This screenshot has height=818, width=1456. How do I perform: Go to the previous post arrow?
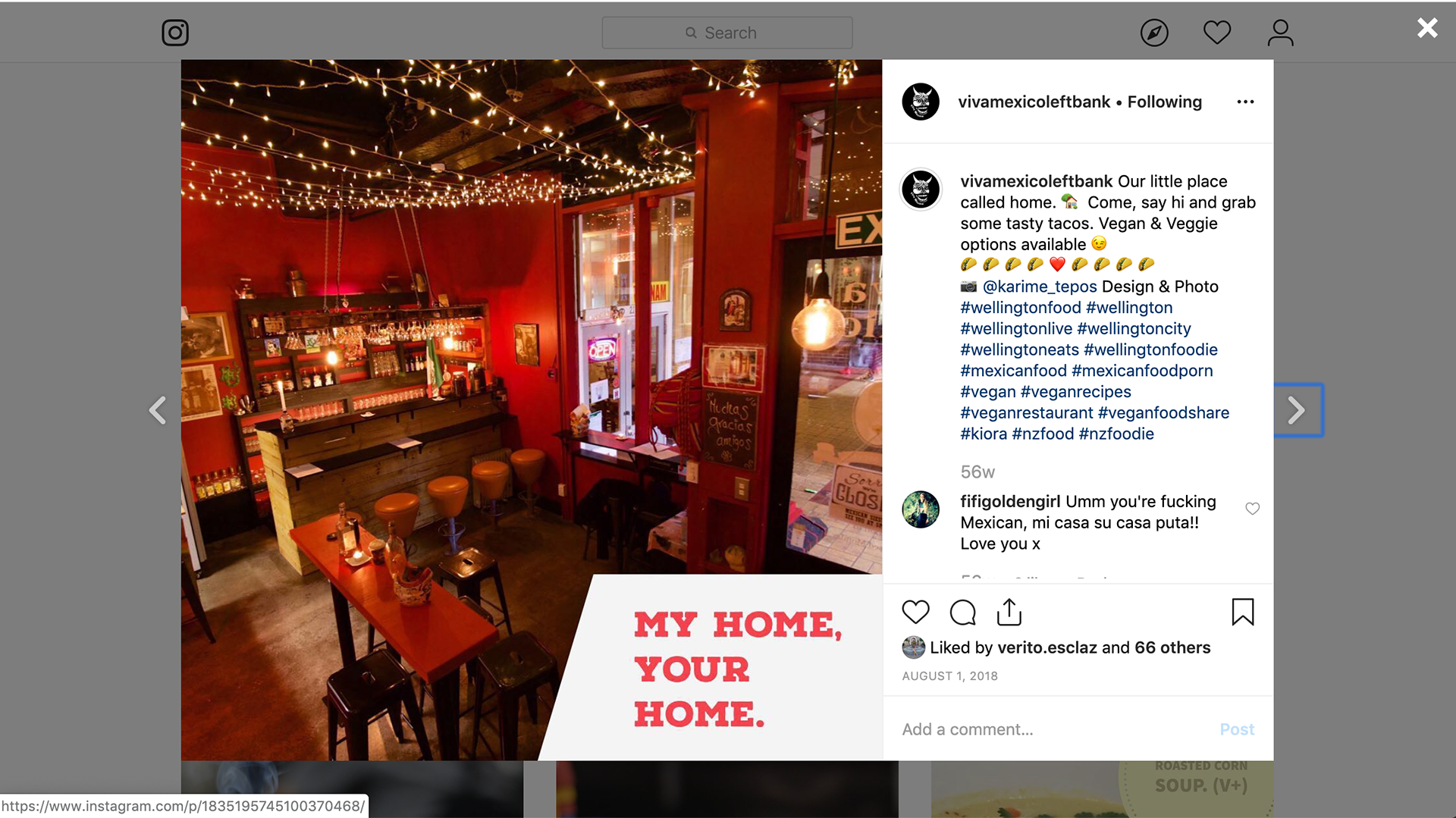158,410
